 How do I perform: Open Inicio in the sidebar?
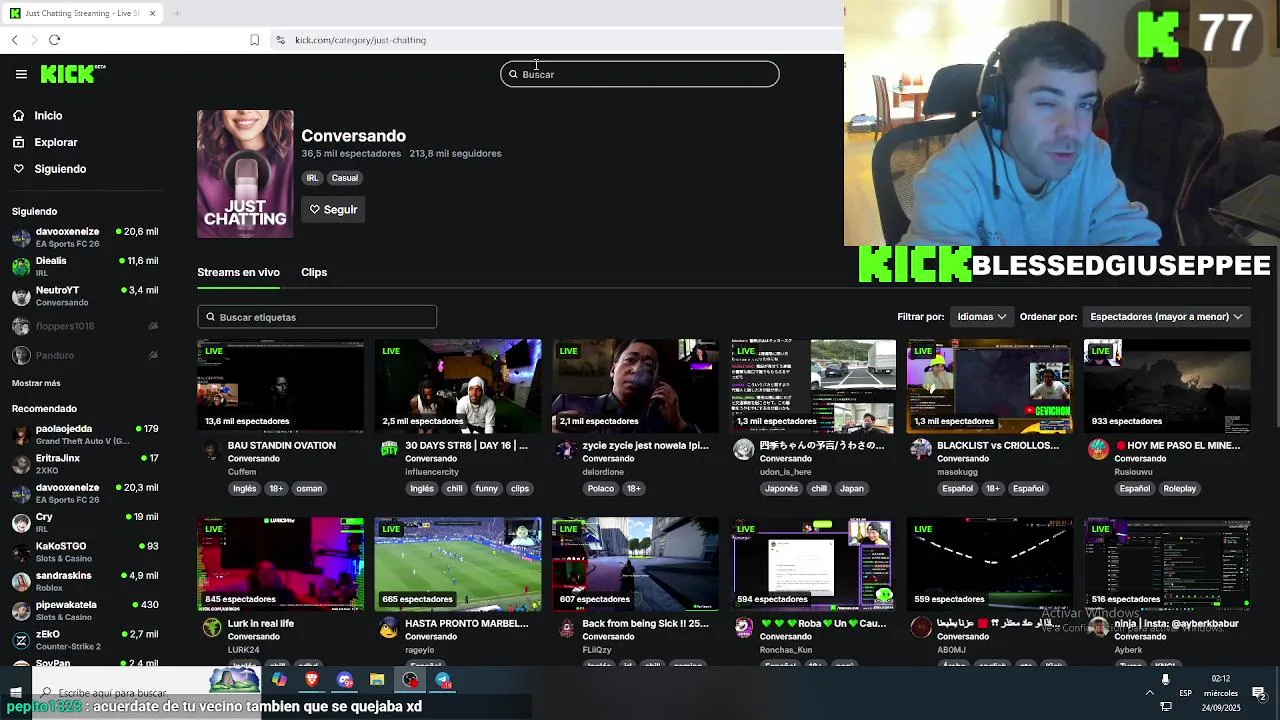(x=48, y=116)
